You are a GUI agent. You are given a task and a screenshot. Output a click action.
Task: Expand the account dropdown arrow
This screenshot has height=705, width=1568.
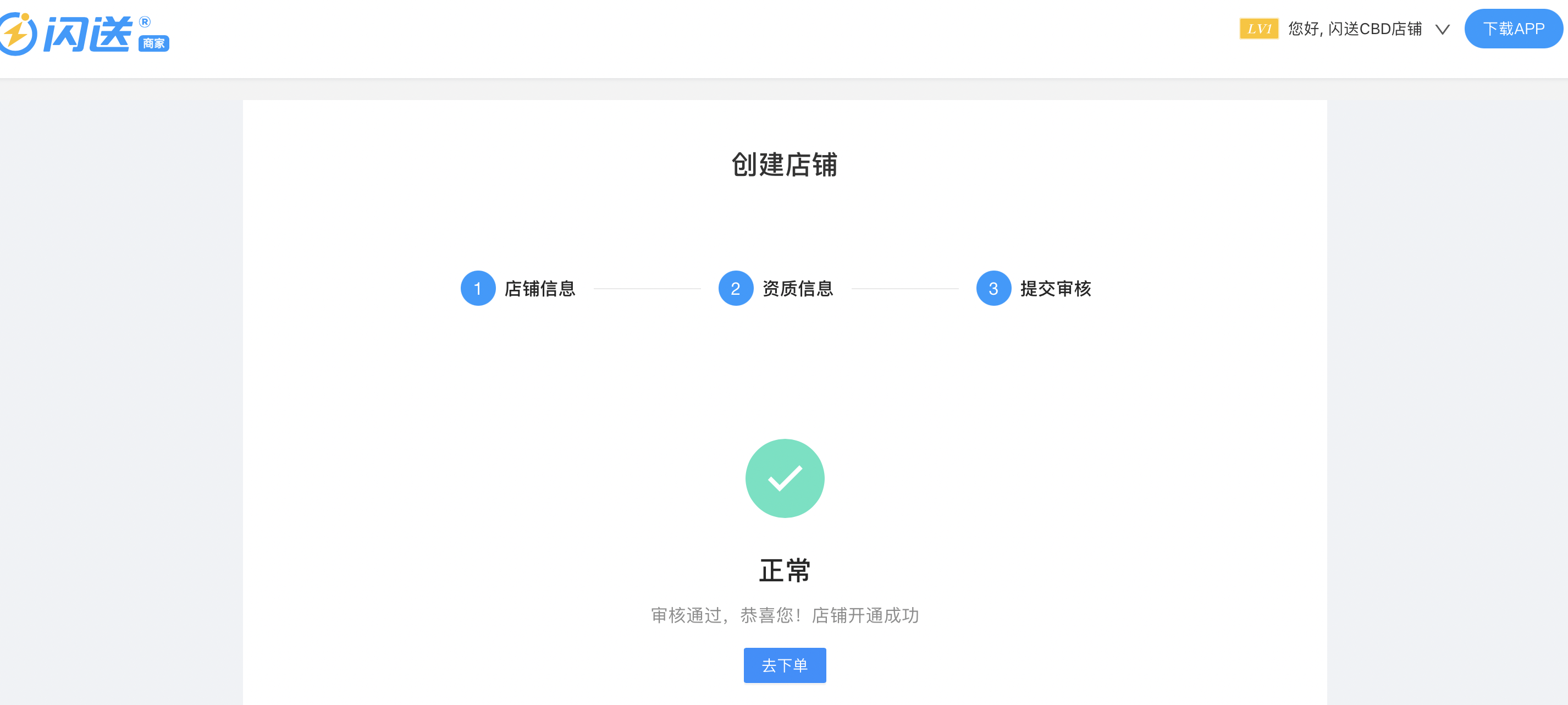click(1443, 28)
